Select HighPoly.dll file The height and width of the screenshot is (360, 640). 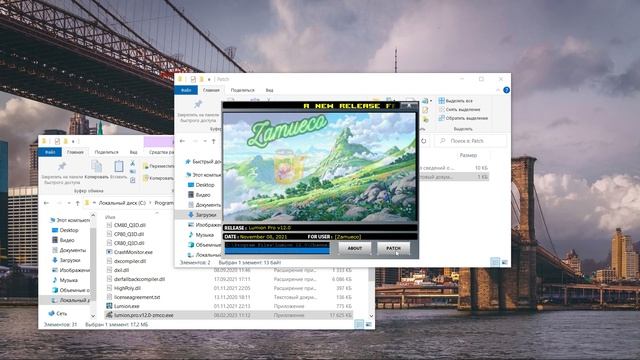[123, 288]
